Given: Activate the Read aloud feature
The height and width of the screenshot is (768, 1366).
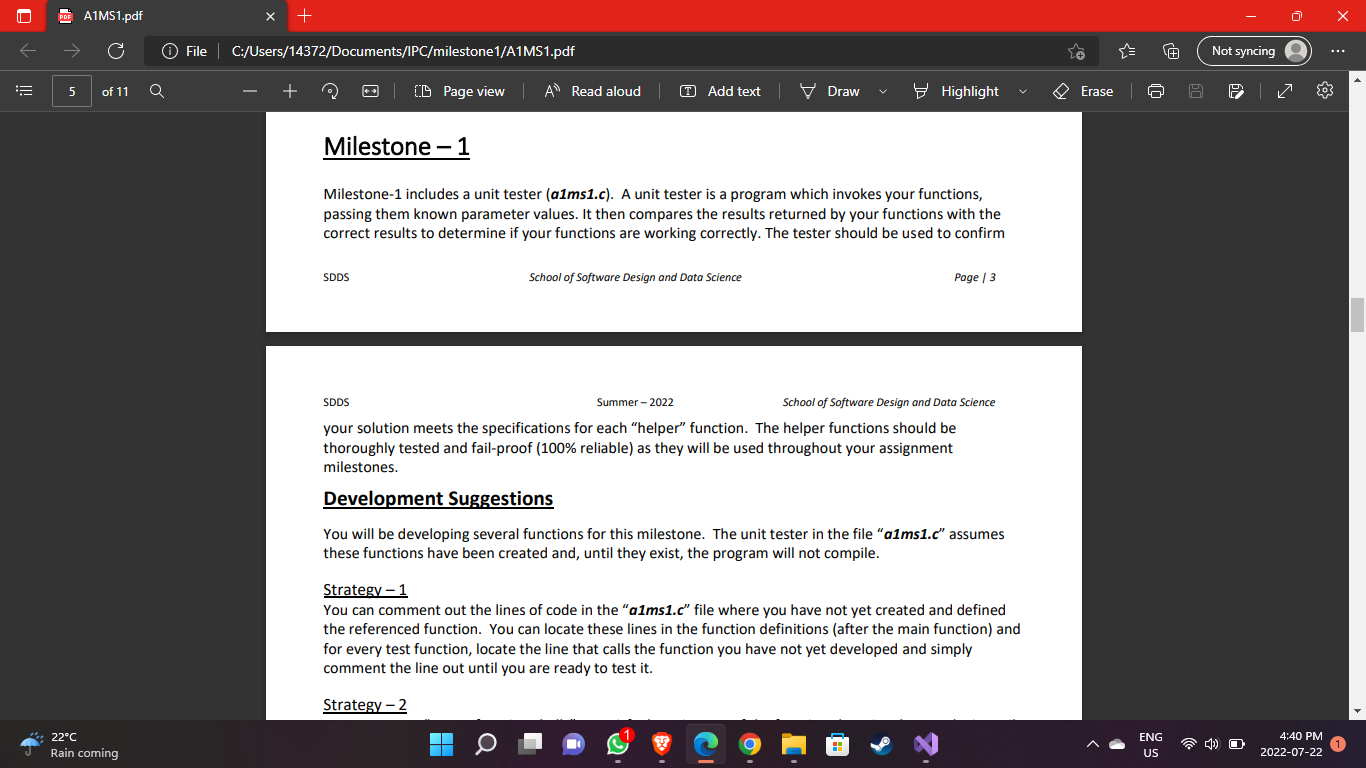Looking at the screenshot, I should 593,91.
